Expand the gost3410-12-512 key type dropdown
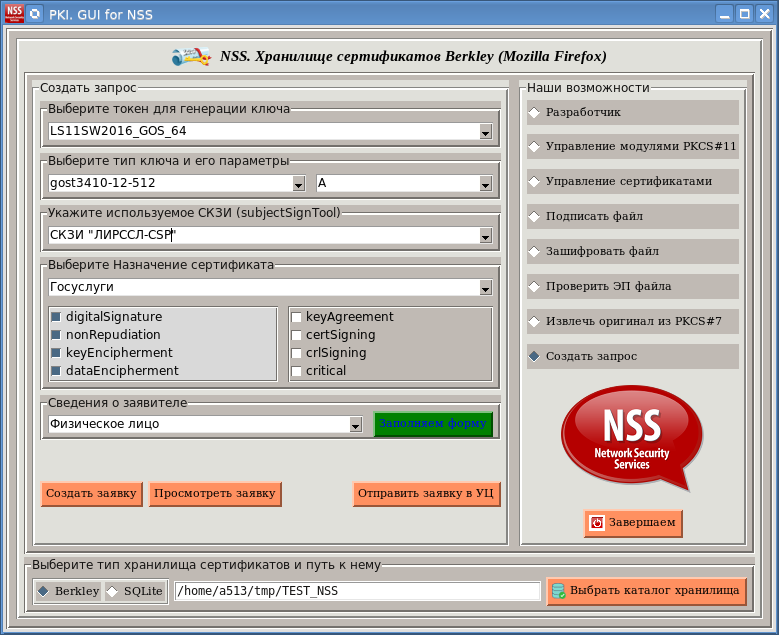 (x=298, y=184)
